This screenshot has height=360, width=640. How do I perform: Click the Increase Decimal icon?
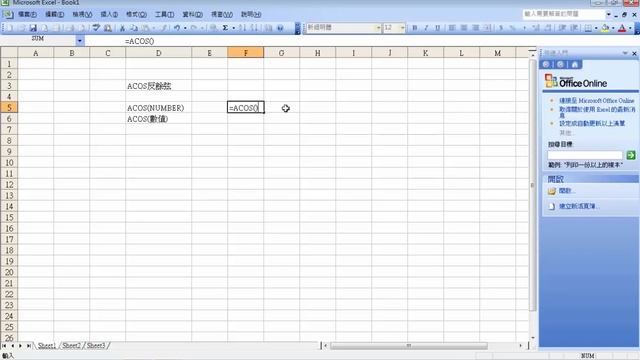pos(536,28)
